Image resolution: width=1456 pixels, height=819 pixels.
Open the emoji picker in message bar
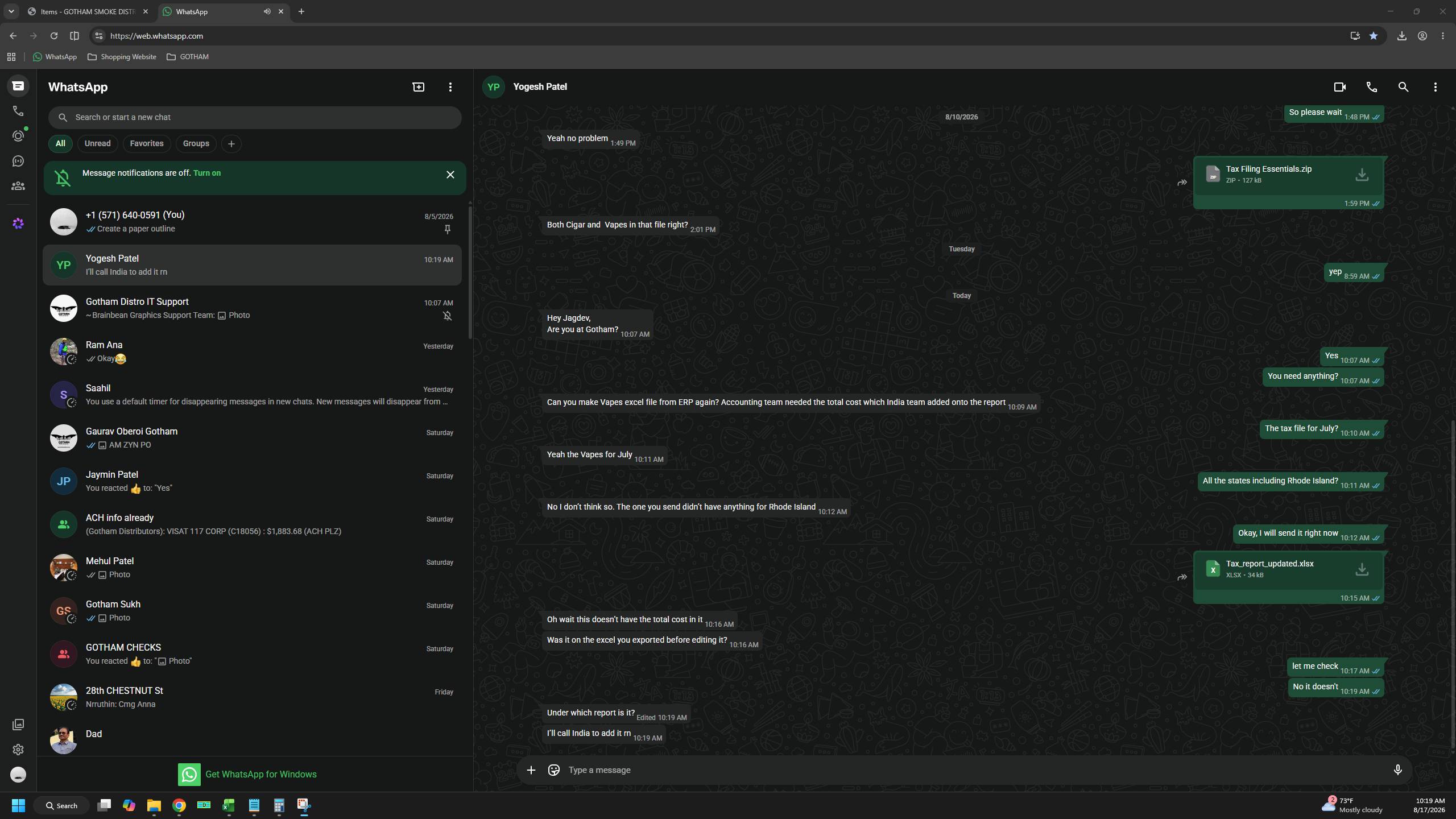(553, 770)
